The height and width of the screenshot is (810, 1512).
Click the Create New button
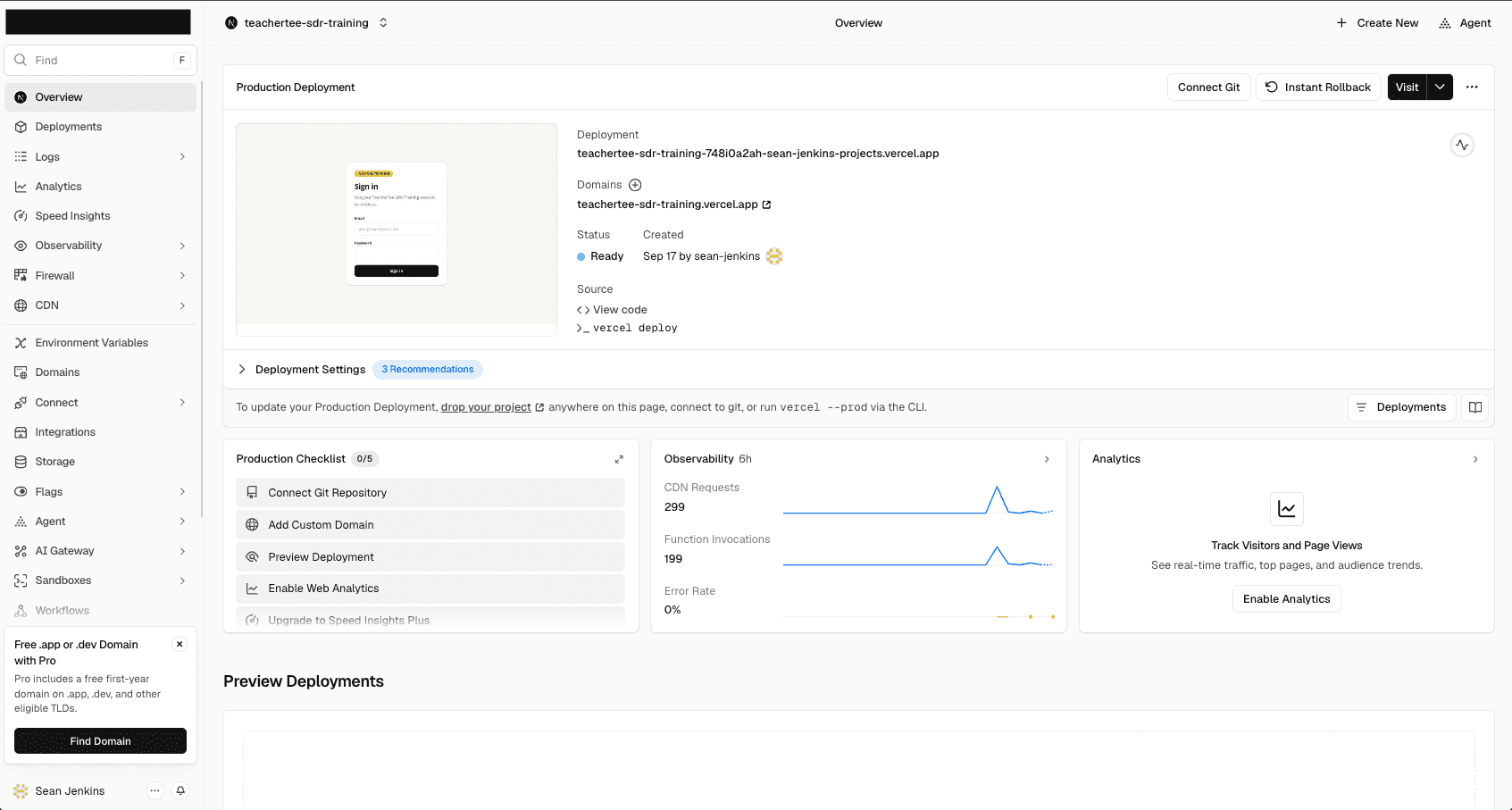pos(1377,23)
